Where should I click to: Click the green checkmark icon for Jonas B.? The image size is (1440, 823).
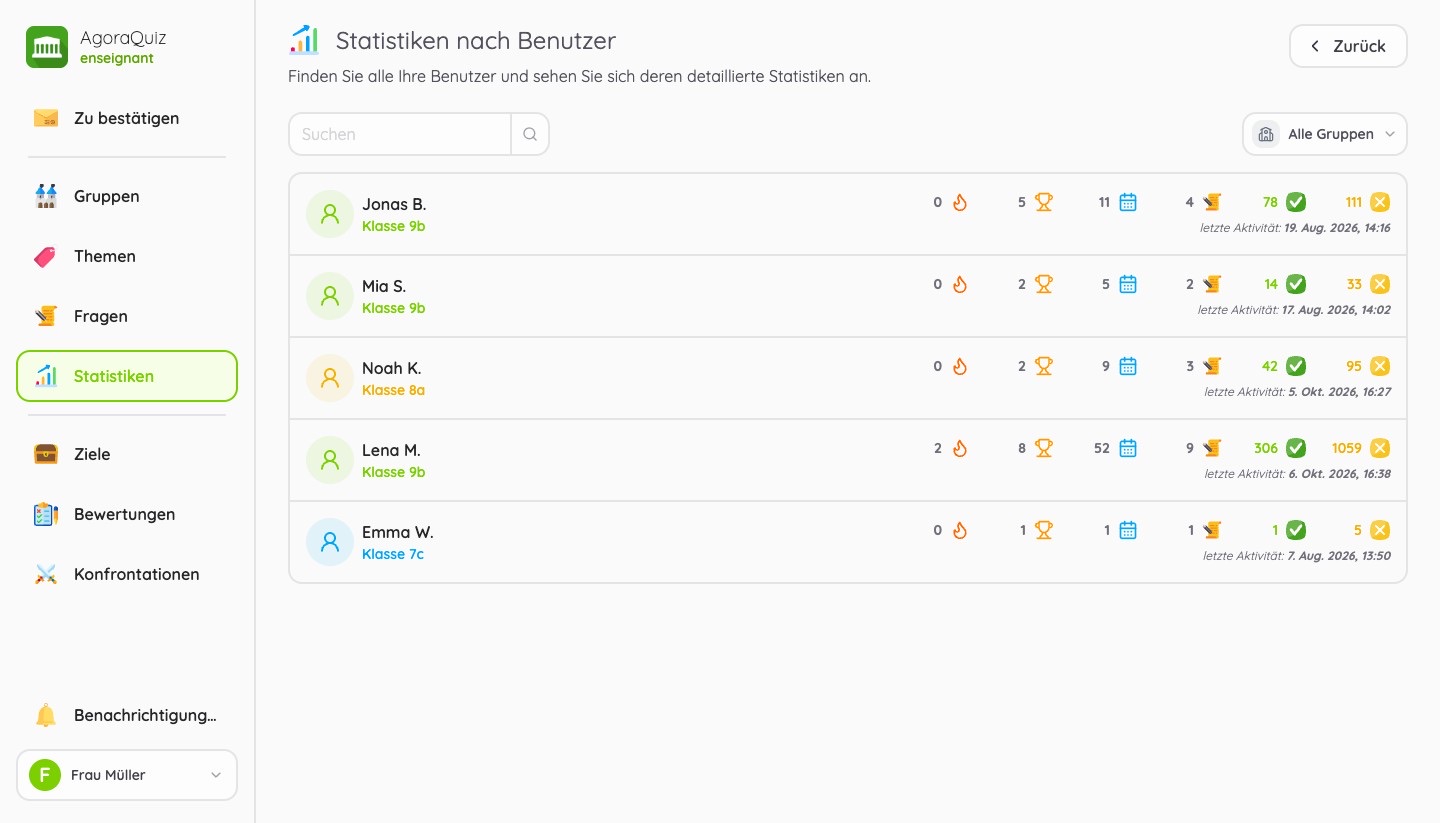1296,202
